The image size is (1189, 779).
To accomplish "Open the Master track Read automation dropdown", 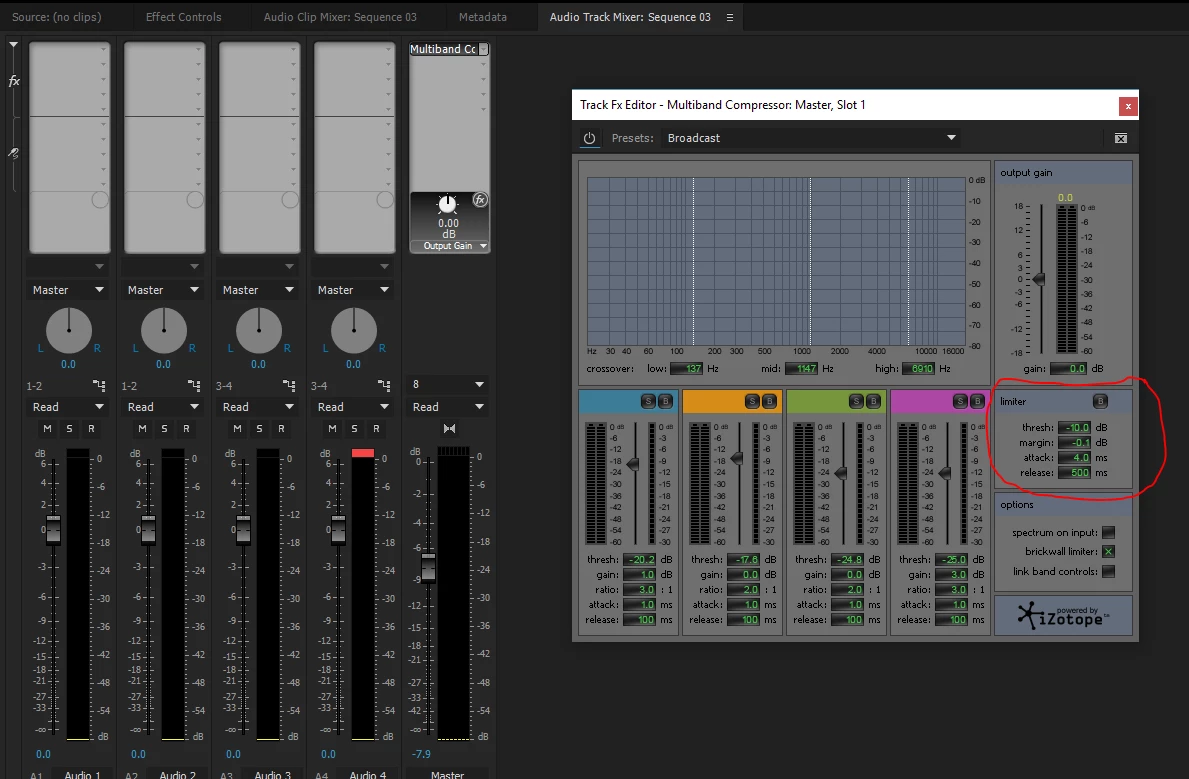I will 448,407.
